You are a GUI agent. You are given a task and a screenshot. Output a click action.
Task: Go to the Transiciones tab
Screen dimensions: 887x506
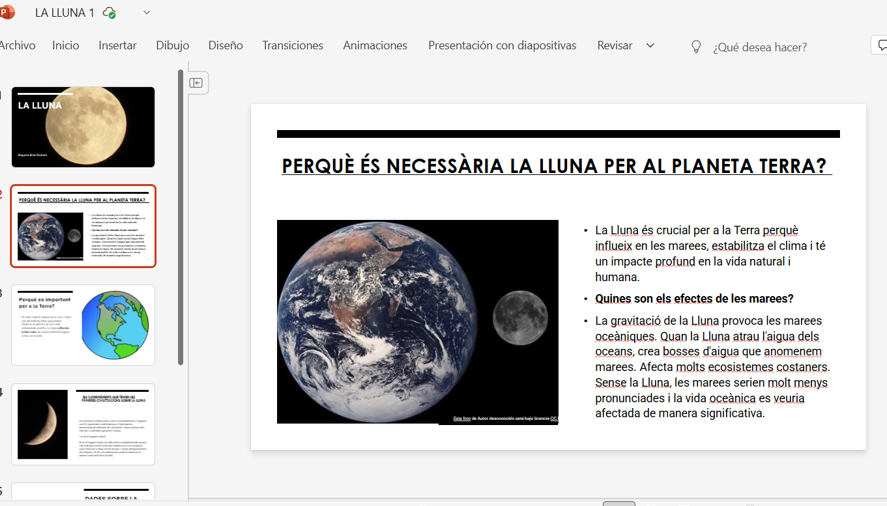tap(292, 46)
